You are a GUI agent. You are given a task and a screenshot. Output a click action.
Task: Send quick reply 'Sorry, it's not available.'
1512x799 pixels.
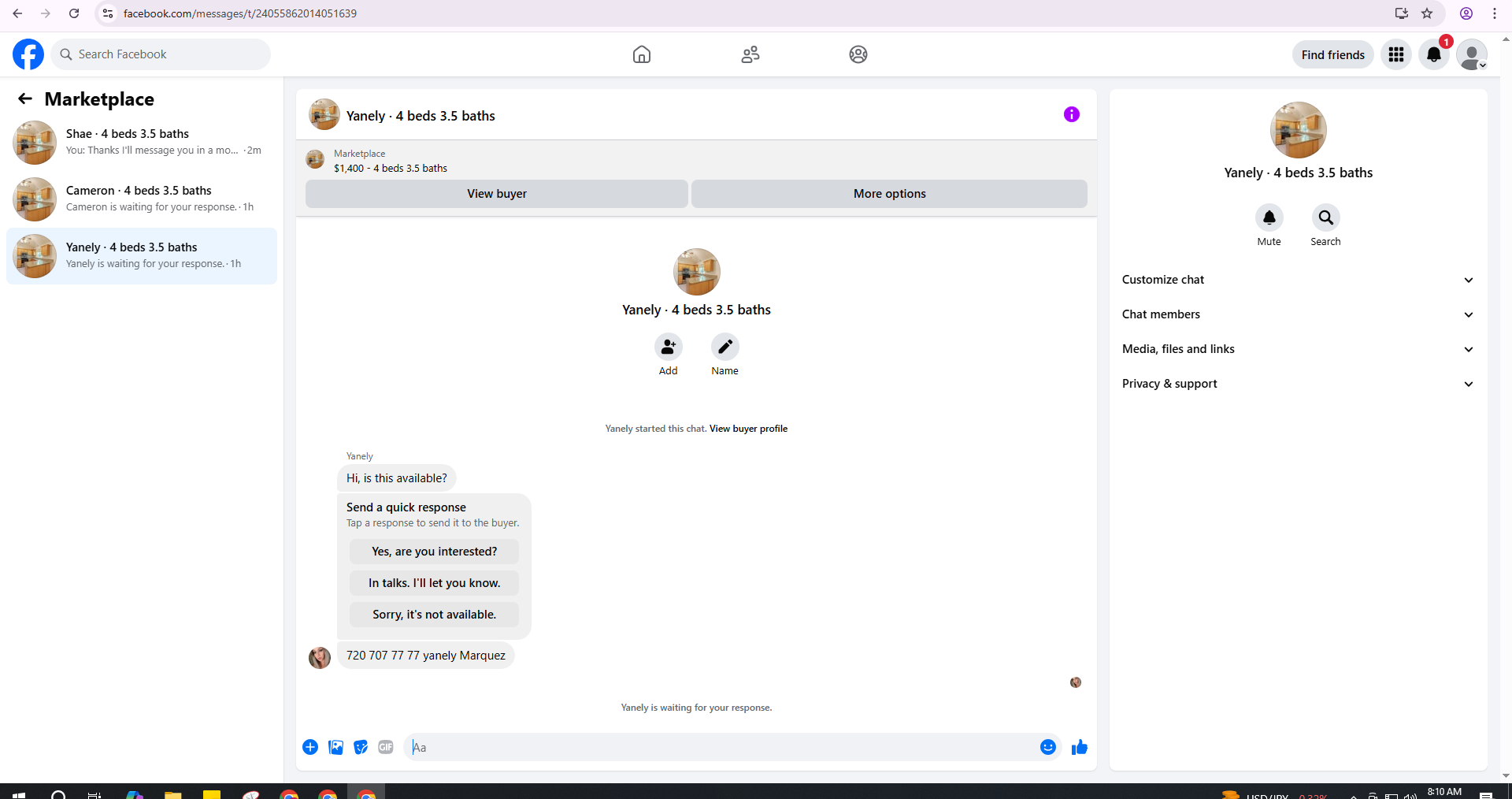pyautogui.click(x=434, y=615)
